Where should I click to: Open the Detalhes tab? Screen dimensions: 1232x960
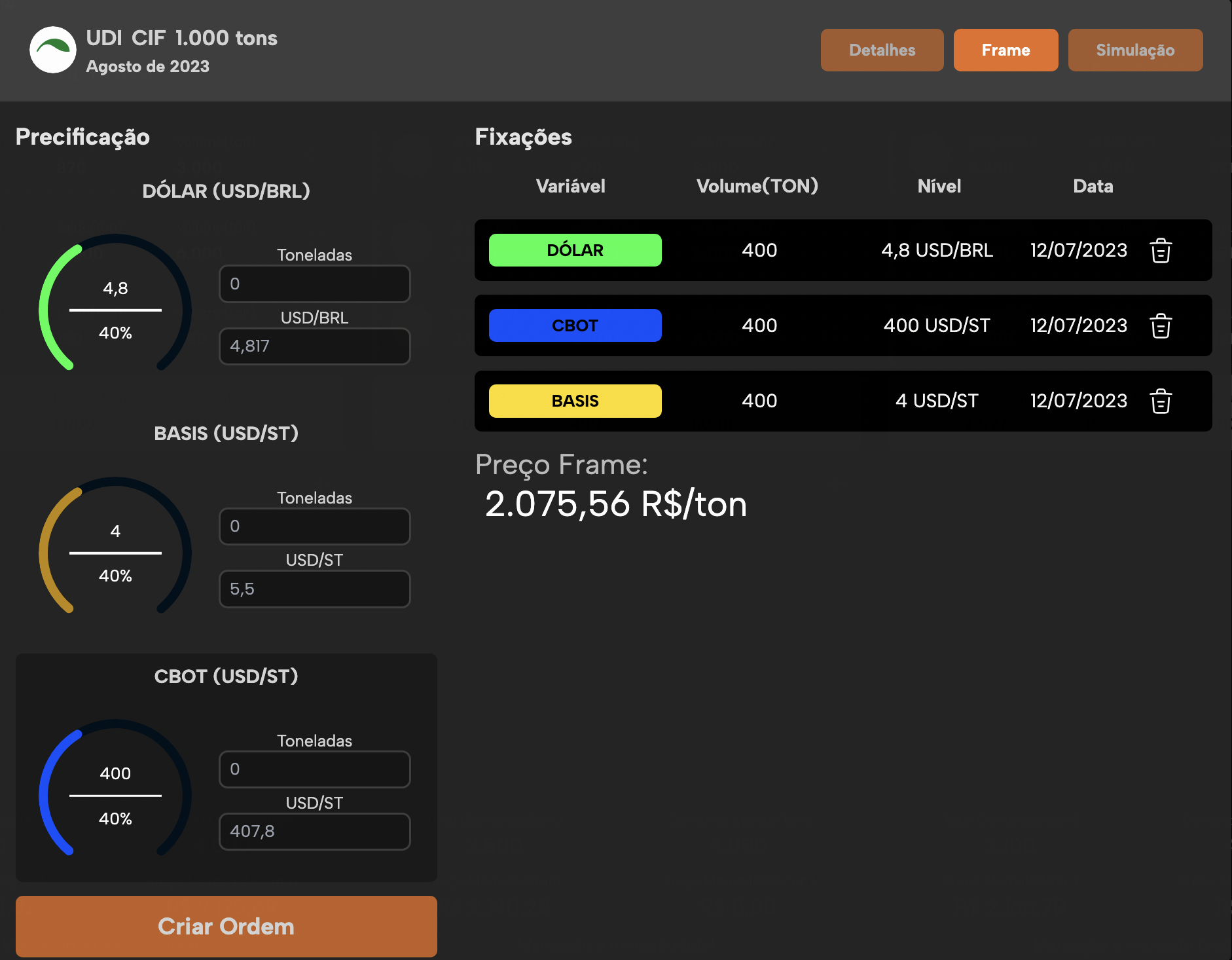(882, 50)
